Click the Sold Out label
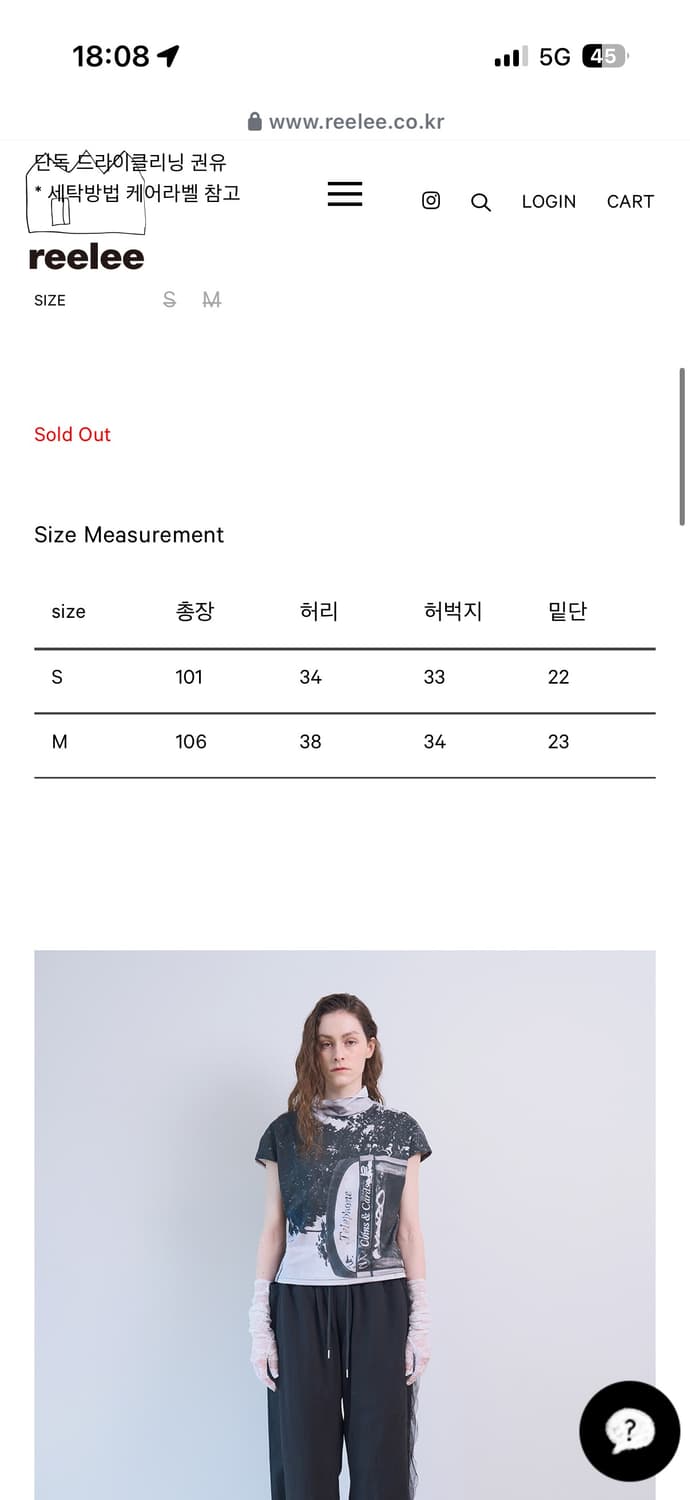The image size is (690, 1500). click(72, 434)
